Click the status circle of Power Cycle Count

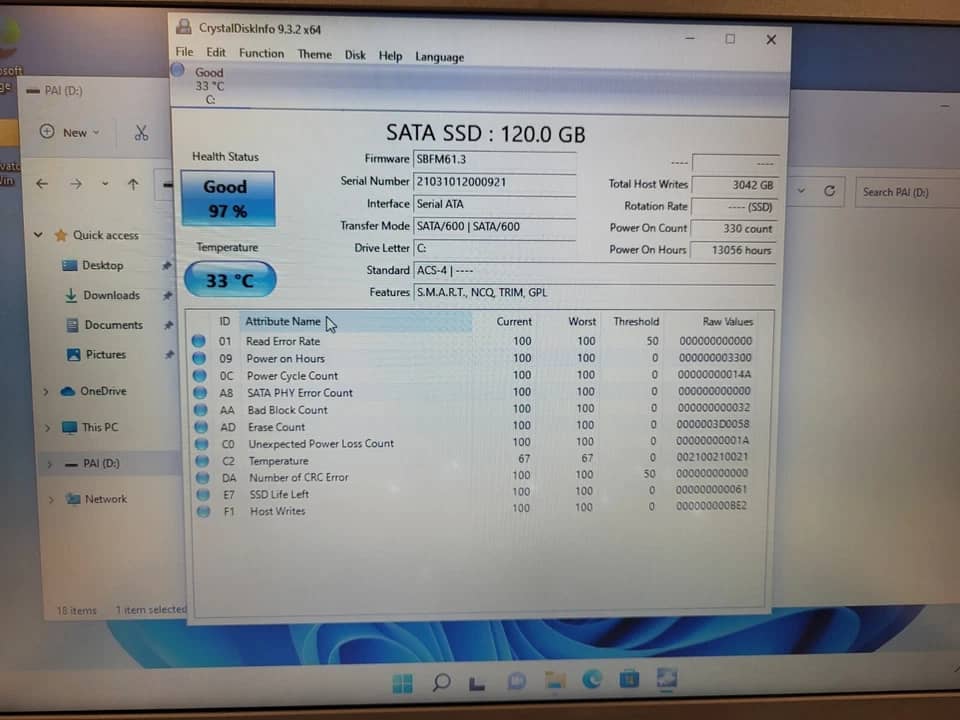point(200,375)
